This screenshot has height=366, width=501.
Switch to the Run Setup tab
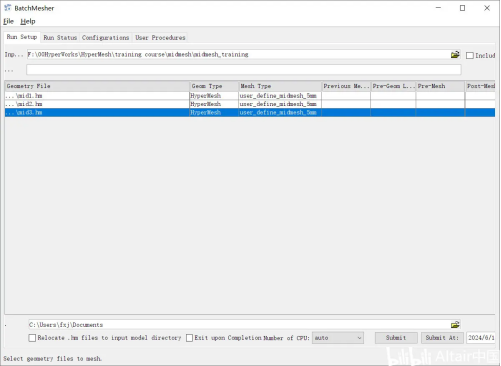pyautogui.click(x=22, y=37)
